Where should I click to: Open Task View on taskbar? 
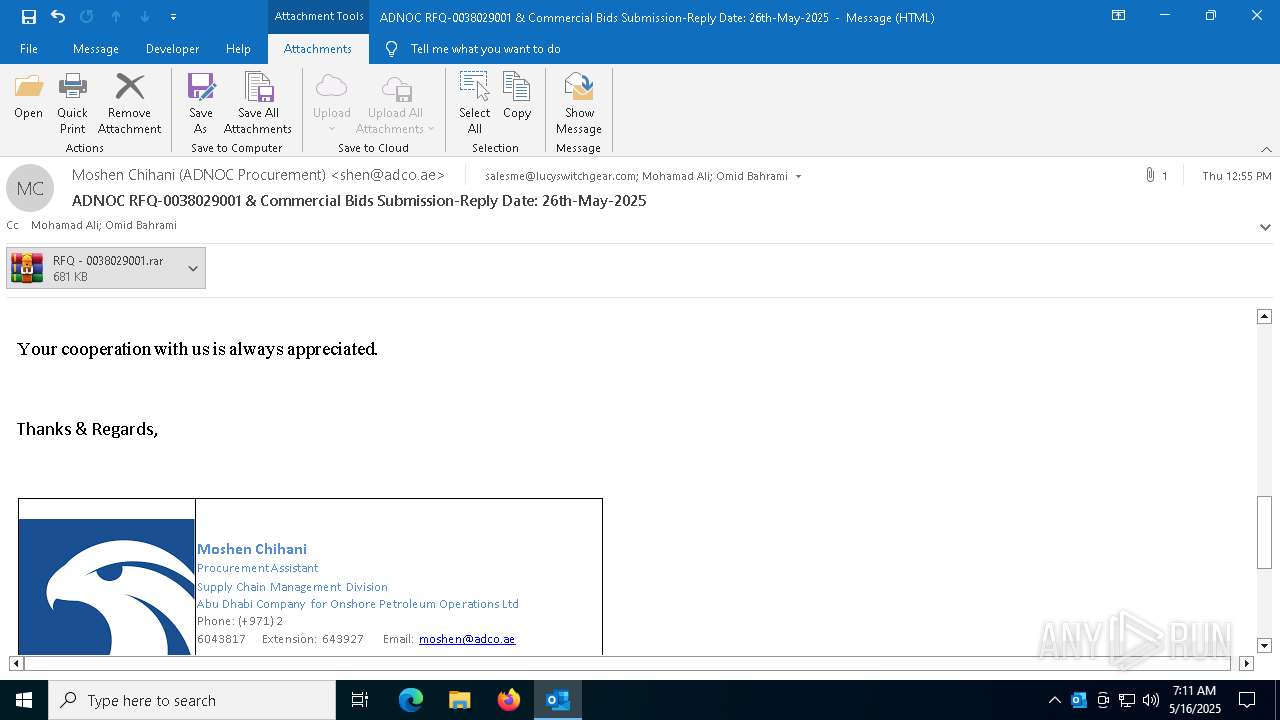pyautogui.click(x=360, y=700)
